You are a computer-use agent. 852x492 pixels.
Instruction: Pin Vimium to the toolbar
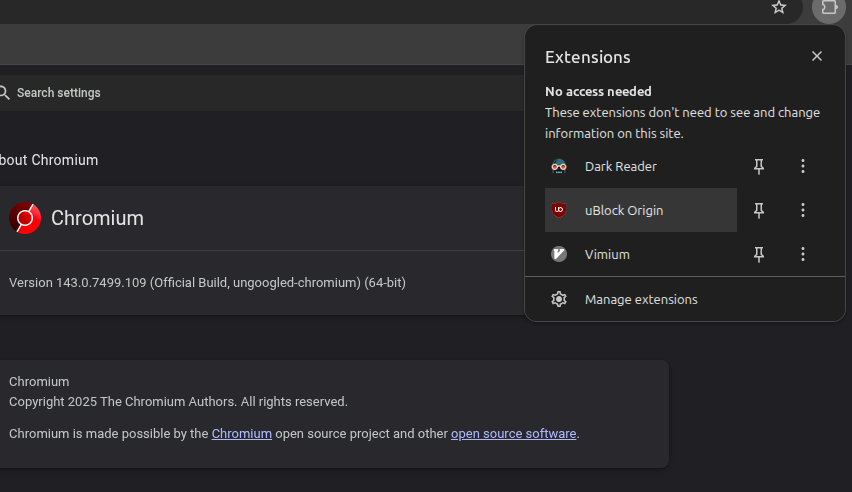click(759, 254)
